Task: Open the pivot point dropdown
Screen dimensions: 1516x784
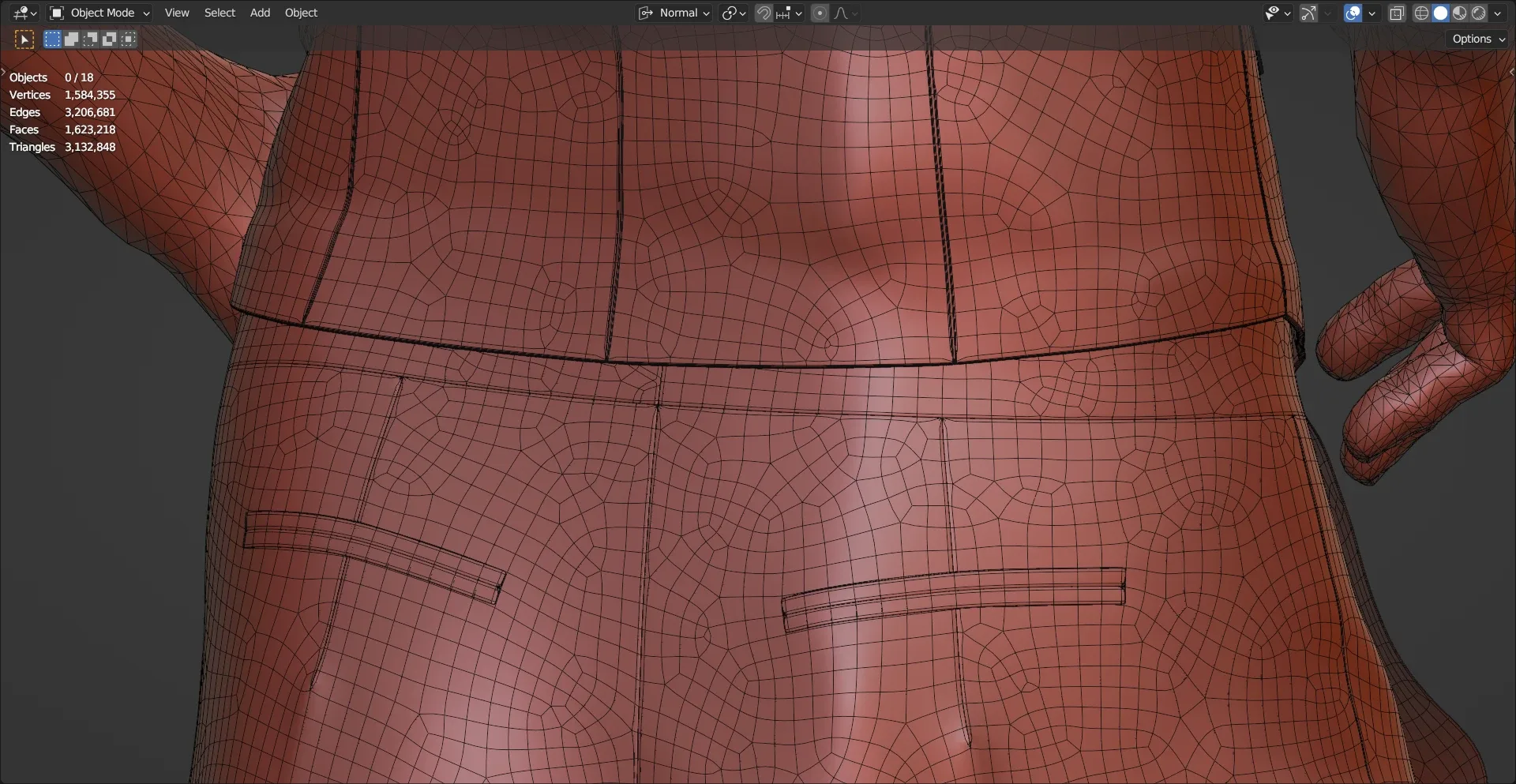Action: pos(734,13)
